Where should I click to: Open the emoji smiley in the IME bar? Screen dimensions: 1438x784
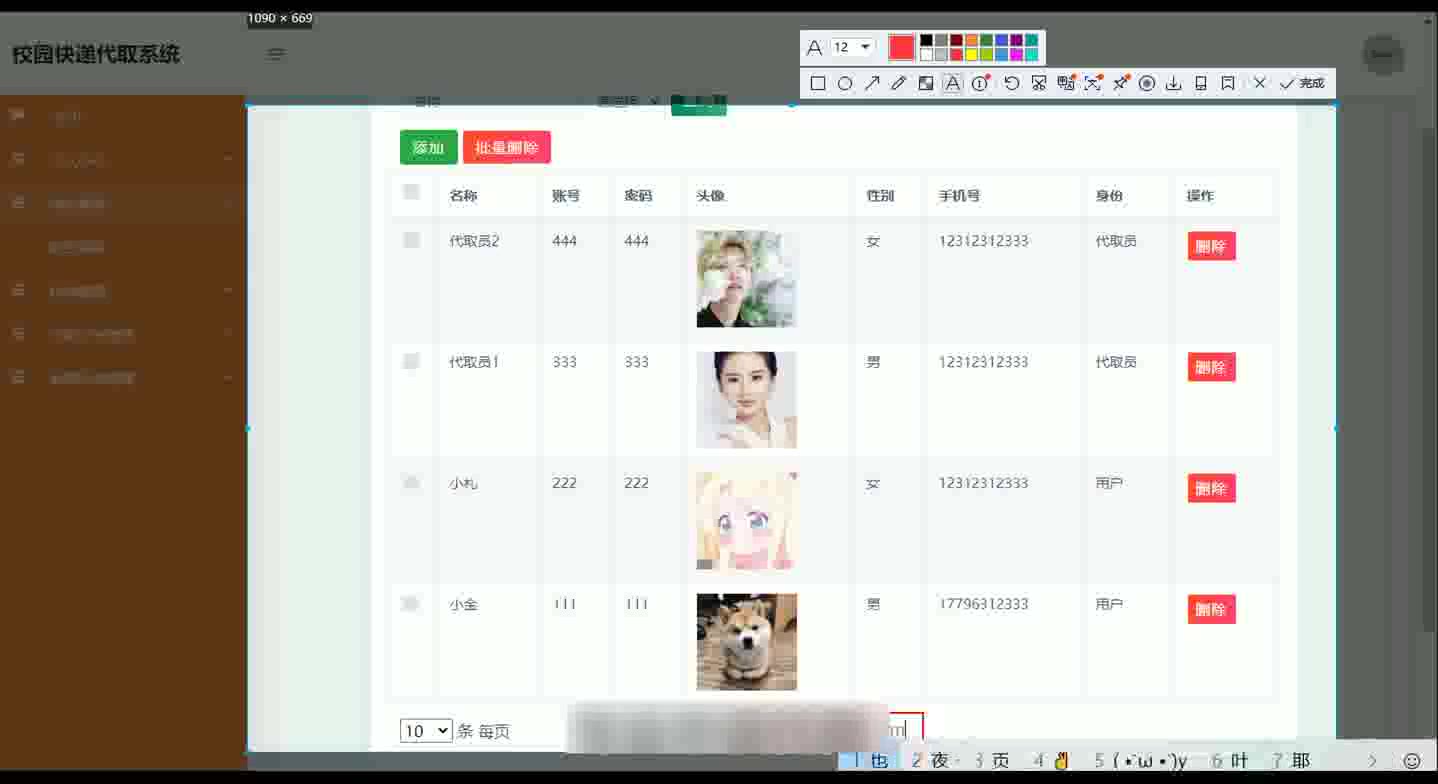1412,761
